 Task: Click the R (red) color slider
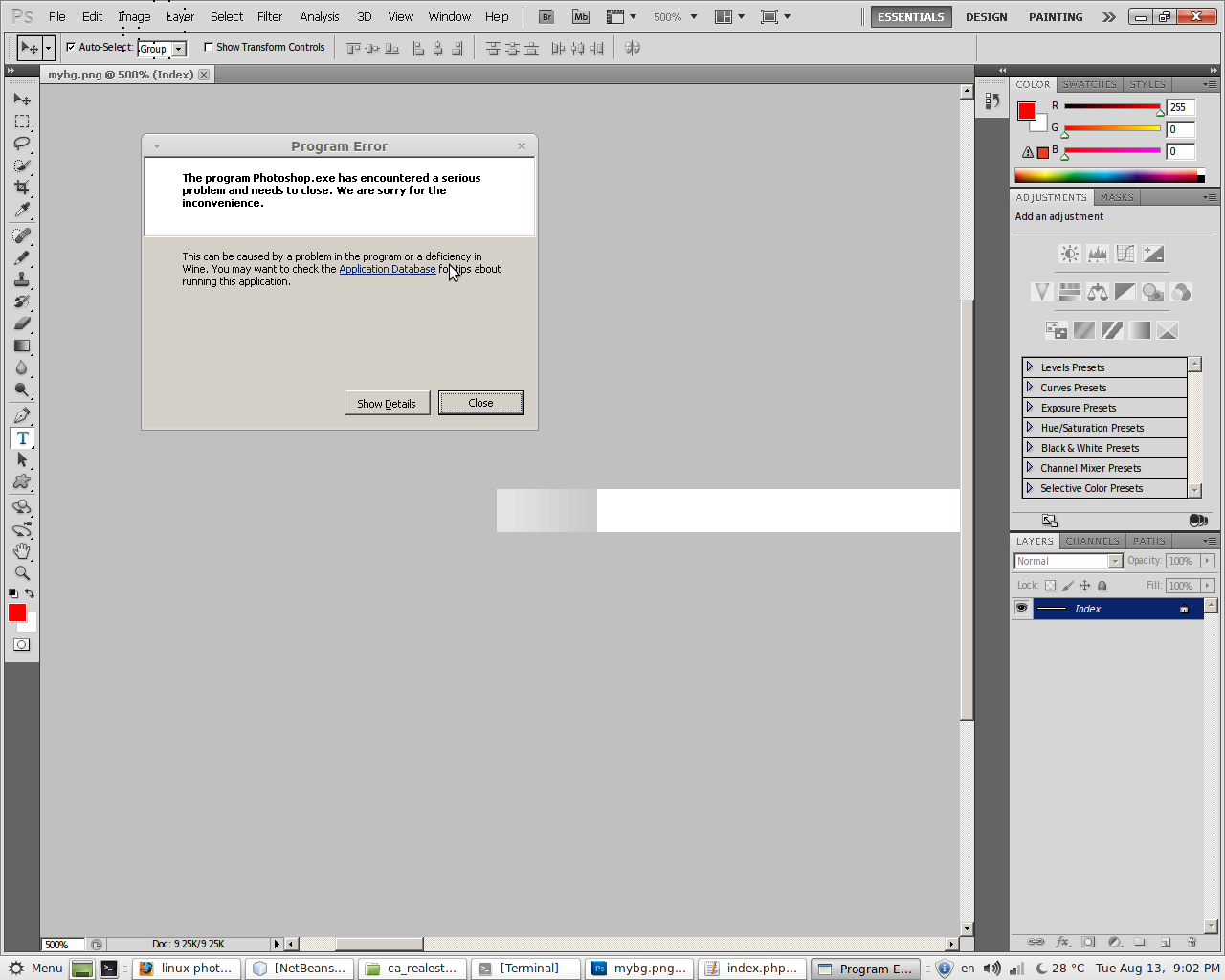click(x=1112, y=106)
